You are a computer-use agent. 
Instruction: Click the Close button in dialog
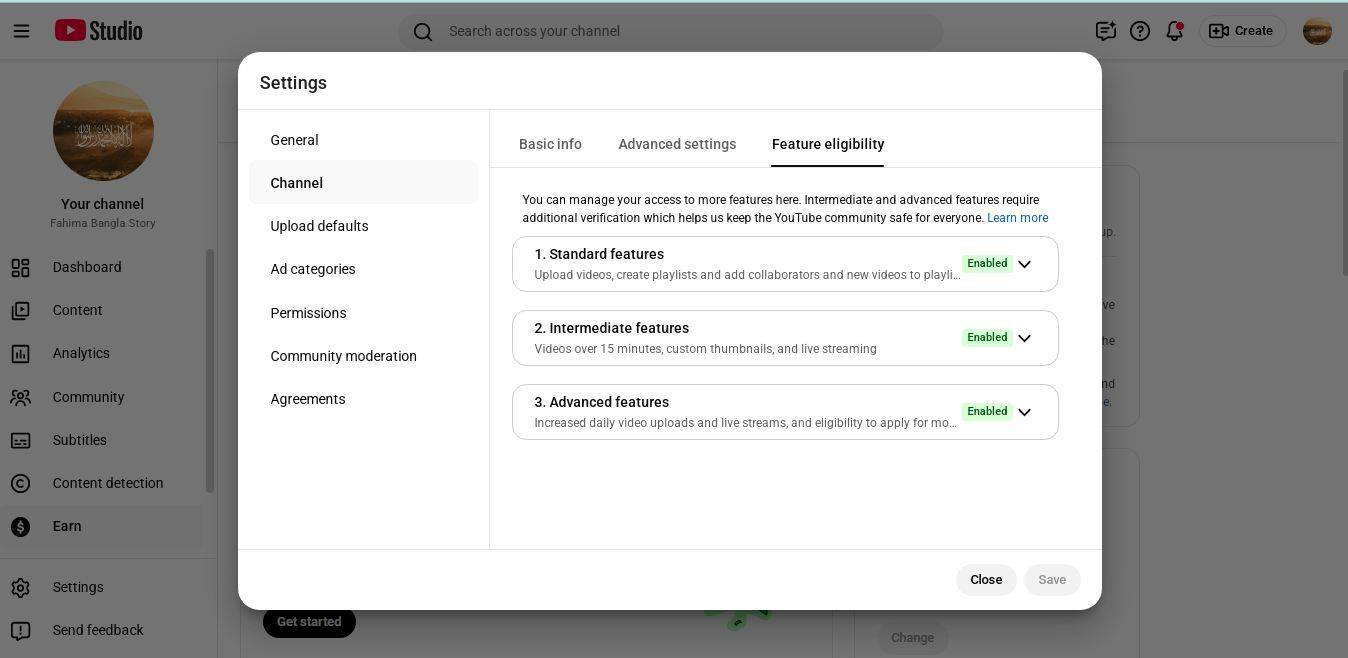[x=985, y=580]
